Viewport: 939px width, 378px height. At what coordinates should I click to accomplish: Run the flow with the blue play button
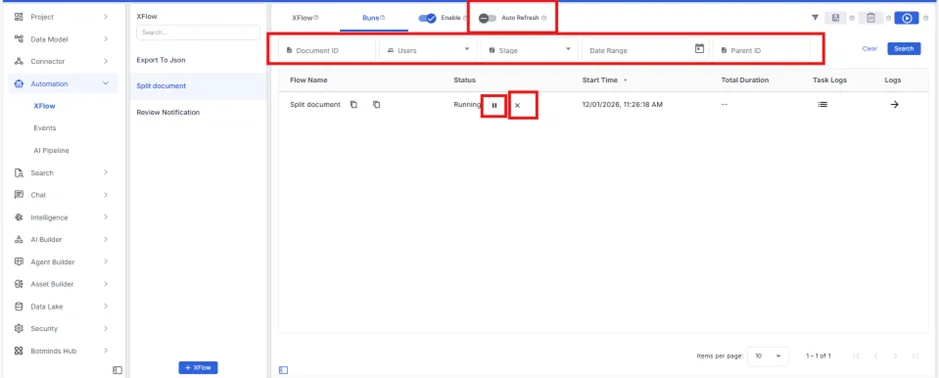click(x=907, y=18)
